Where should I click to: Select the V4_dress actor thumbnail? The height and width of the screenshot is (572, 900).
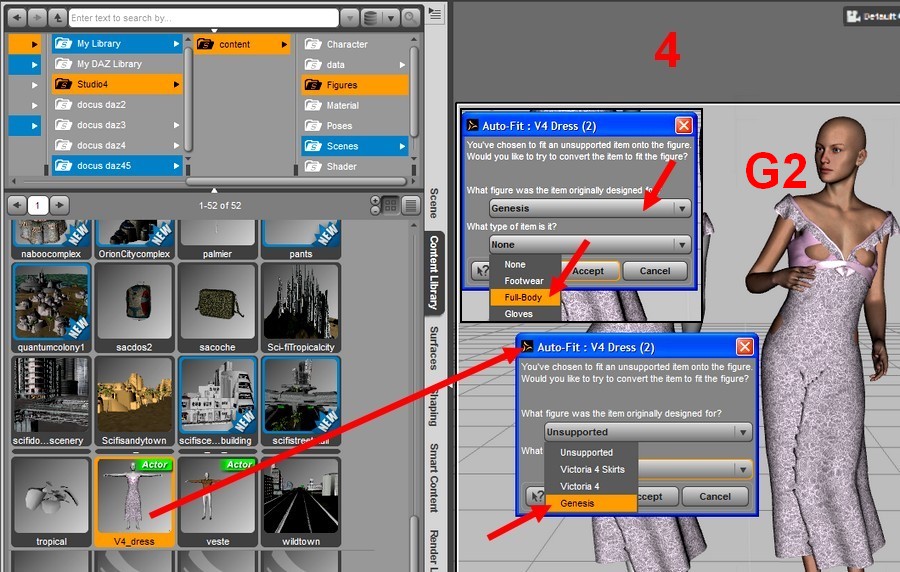(134, 502)
